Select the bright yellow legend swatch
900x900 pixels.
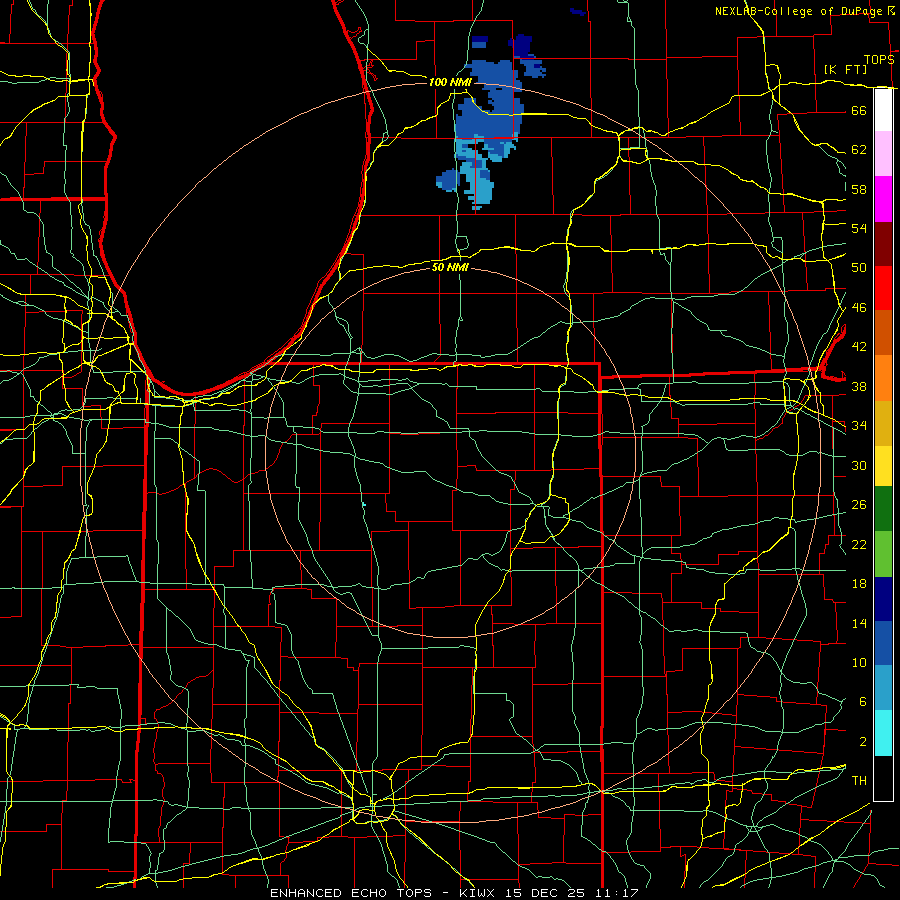coord(883,466)
